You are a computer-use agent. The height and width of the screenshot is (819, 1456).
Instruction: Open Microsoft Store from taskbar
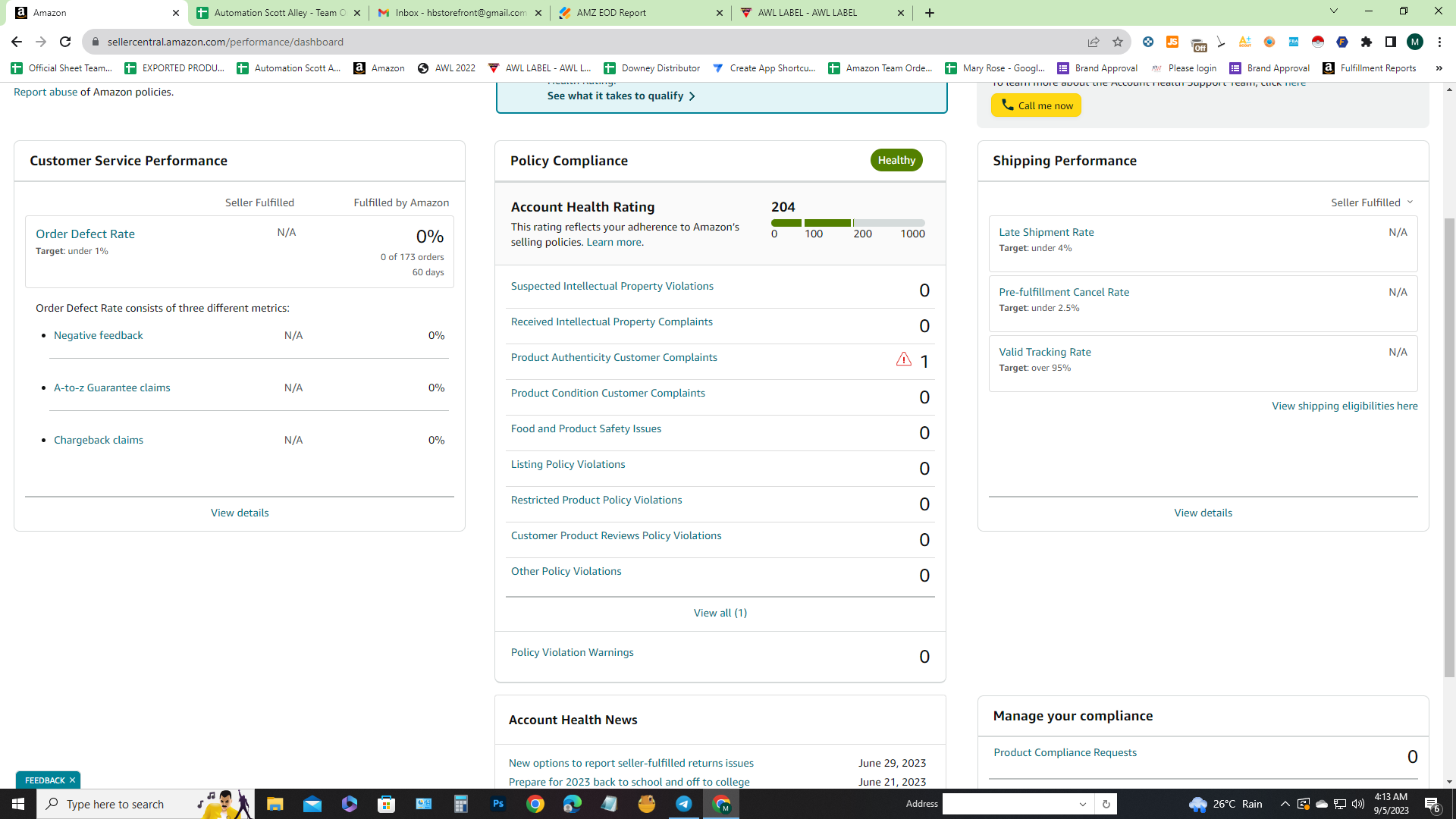tap(387, 804)
